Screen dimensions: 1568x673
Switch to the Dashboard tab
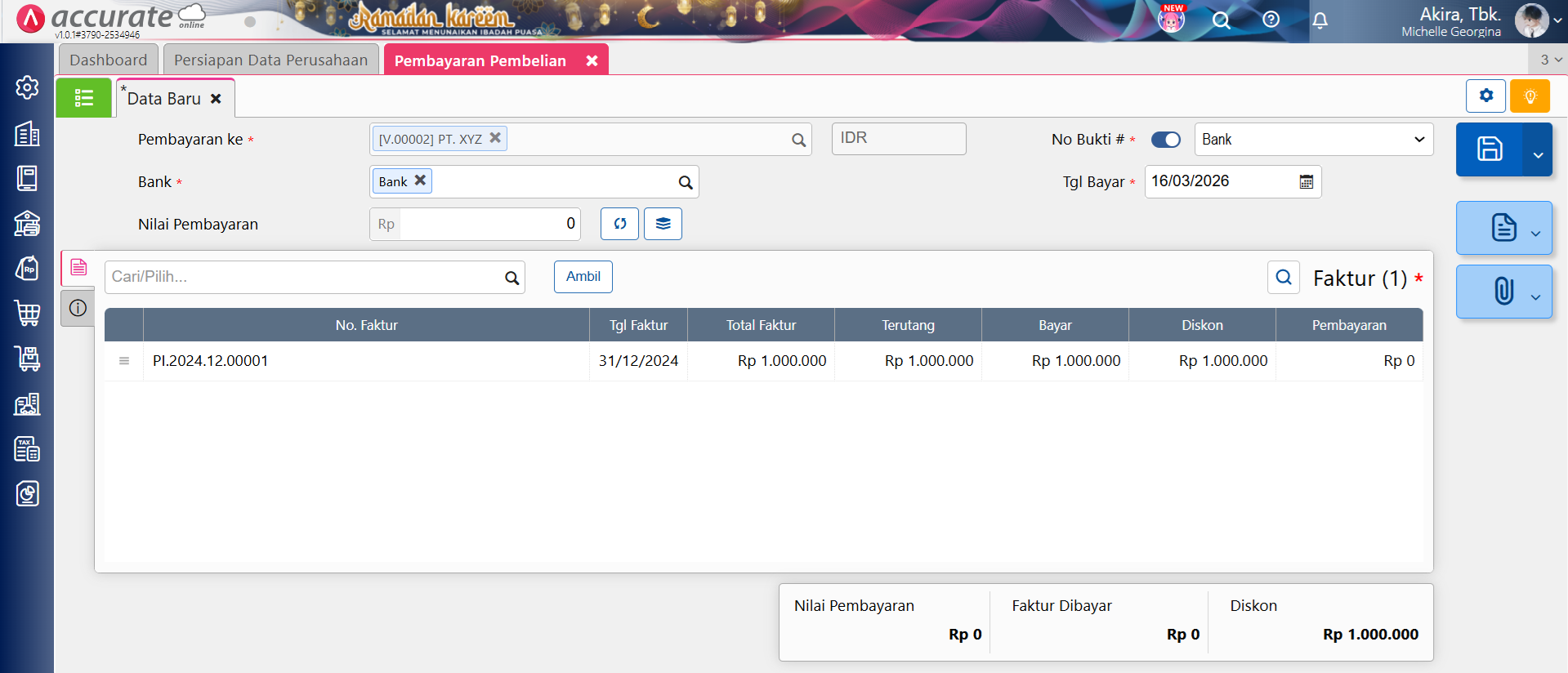pyautogui.click(x=109, y=60)
